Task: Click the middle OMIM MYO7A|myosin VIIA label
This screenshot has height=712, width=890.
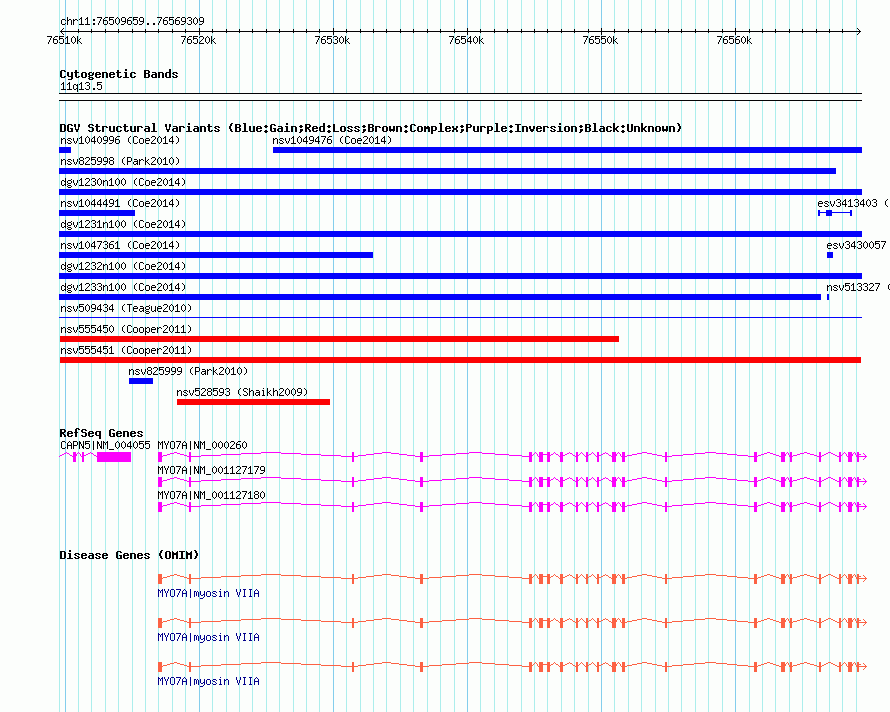Action: click(x=208, y=638)
